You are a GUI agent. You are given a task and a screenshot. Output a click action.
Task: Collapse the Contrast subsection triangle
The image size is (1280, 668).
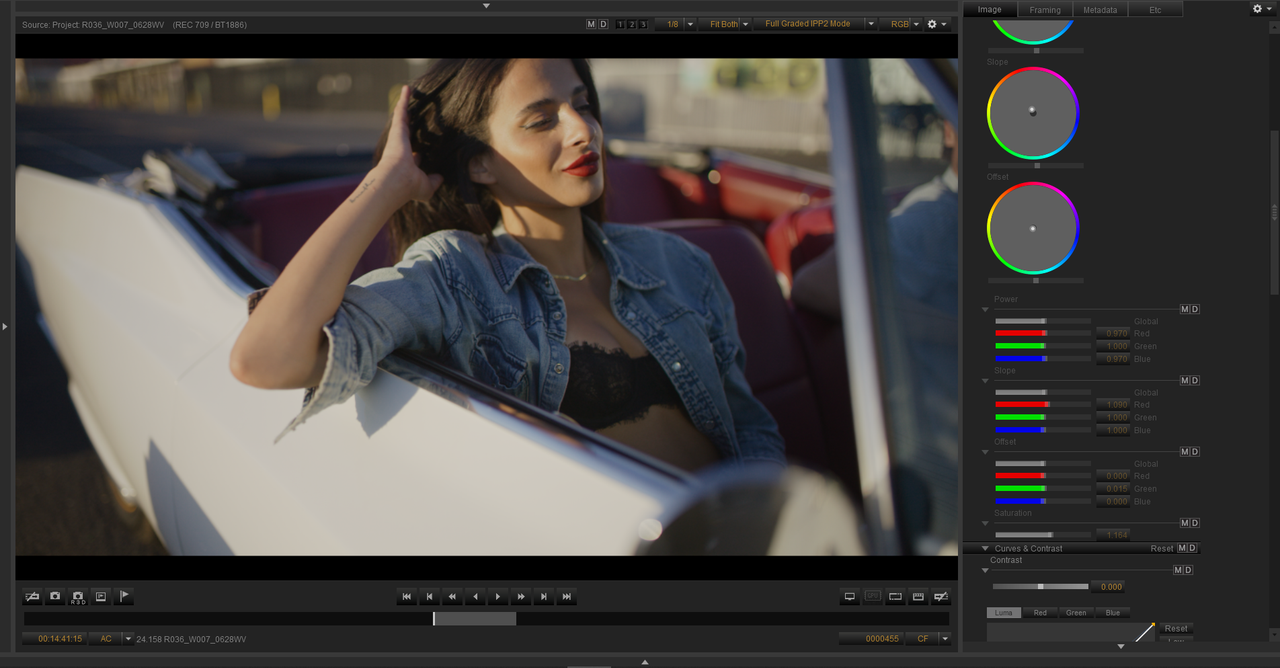pos(985,570)
